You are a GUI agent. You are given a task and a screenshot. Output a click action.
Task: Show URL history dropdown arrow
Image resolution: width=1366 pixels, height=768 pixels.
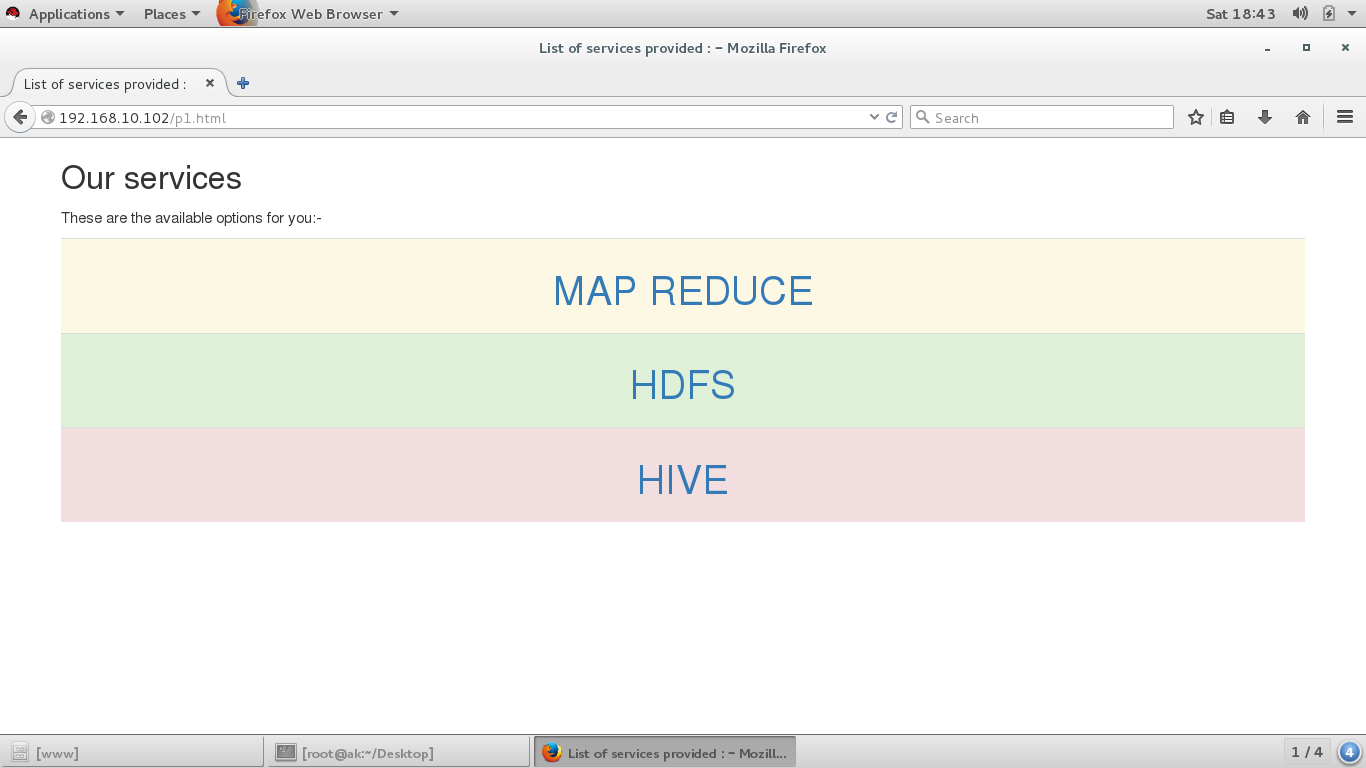(875, 117)
